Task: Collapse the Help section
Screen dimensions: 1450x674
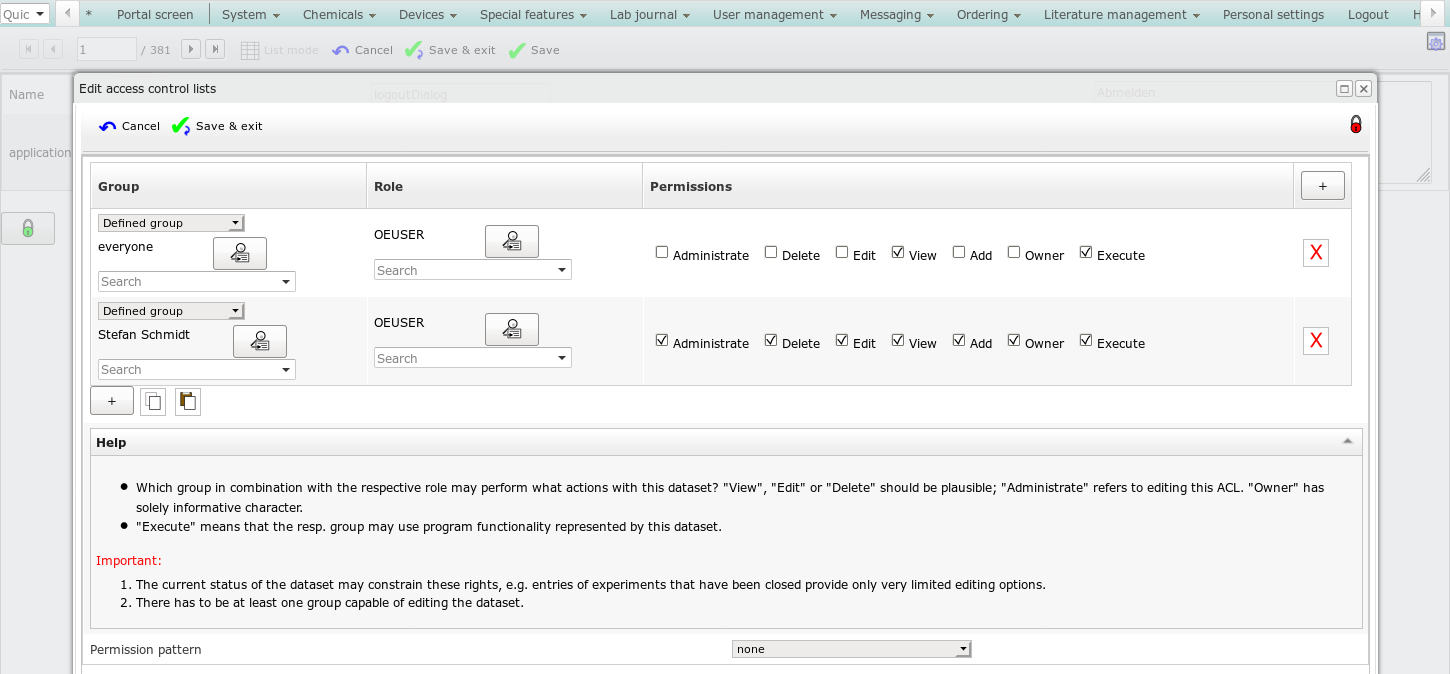Action: pos(1347,442)
